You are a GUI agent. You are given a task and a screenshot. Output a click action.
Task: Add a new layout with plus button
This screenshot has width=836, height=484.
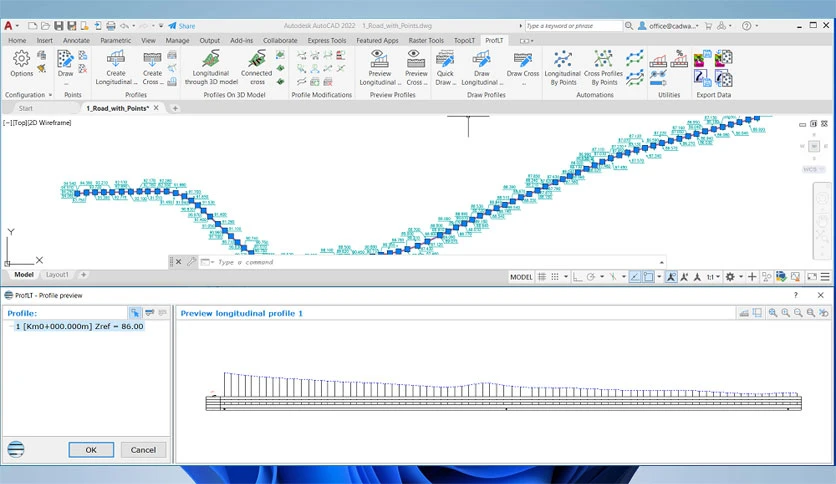(83, 275)
